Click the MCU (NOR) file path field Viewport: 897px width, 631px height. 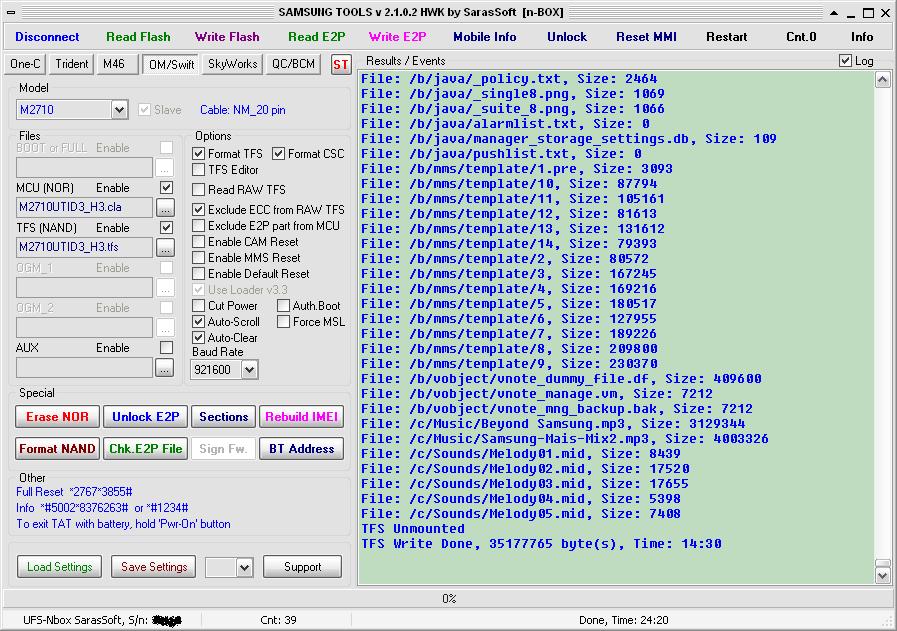[85, 207]
